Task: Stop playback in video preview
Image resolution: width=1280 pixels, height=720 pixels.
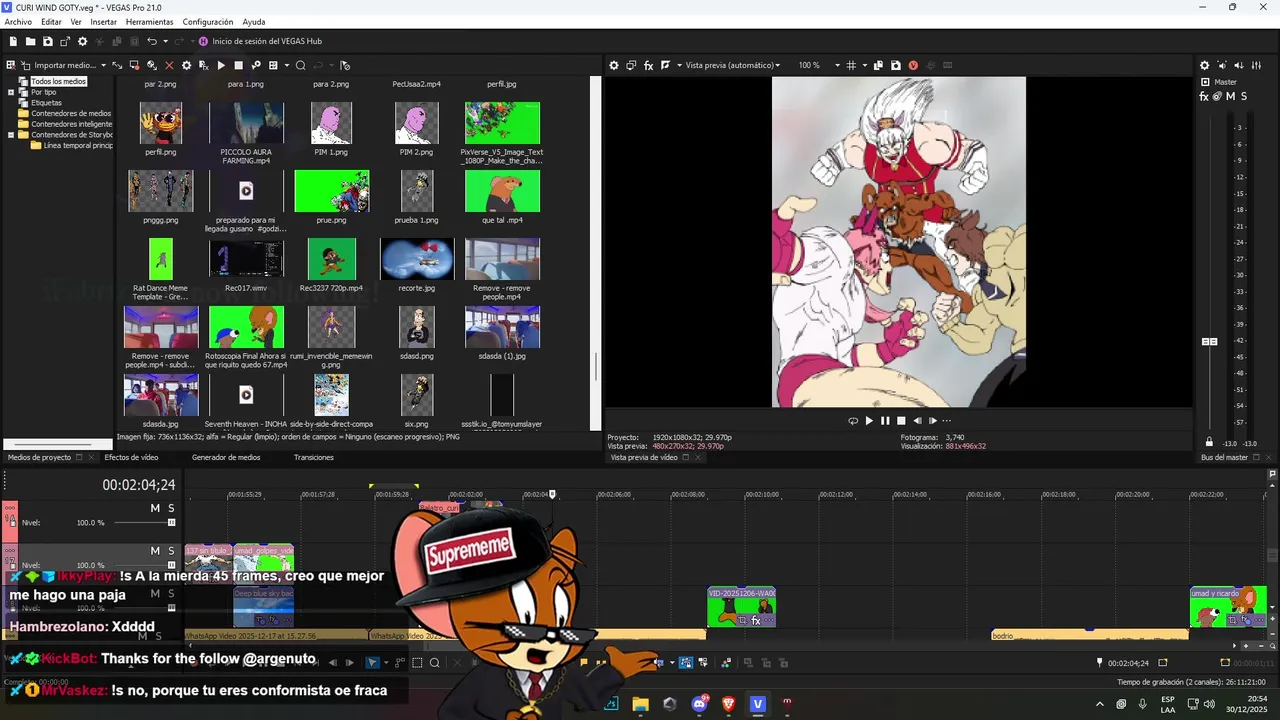Action: point(901,421)
